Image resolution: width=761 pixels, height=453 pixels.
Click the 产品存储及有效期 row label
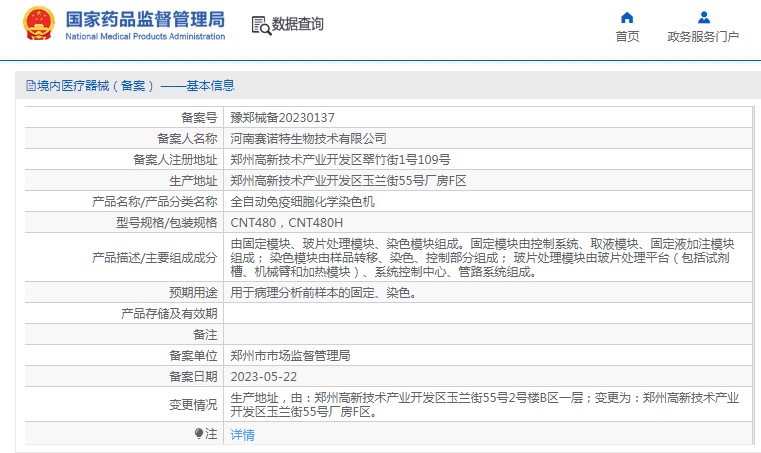(x=169, y=314)
